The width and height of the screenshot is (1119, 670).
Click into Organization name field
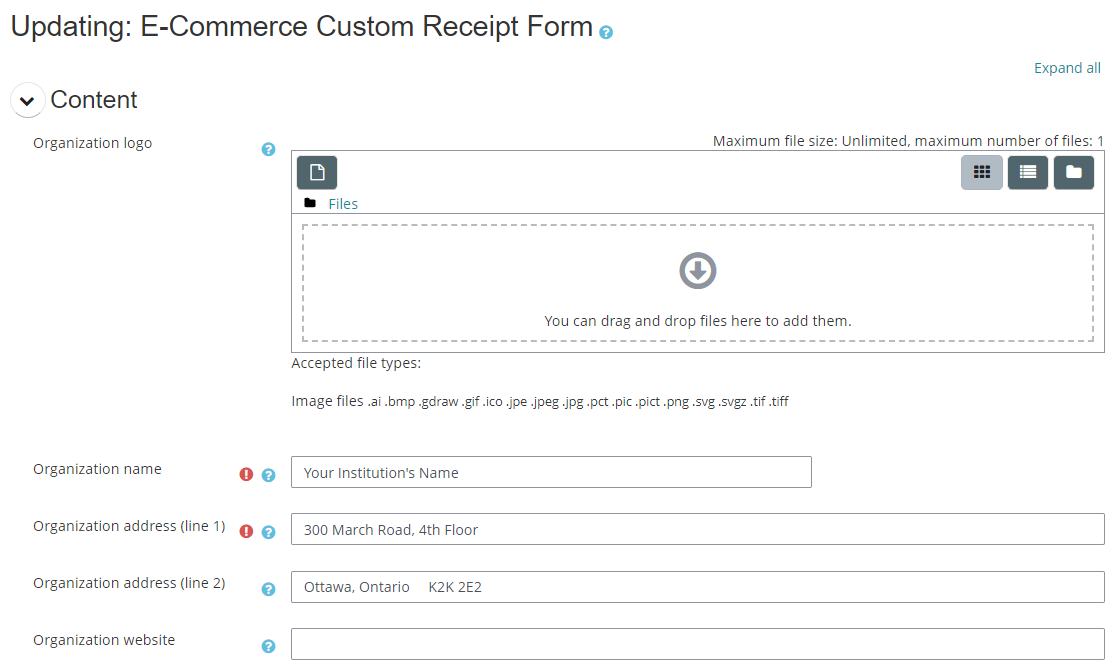[x=550, y=473]
